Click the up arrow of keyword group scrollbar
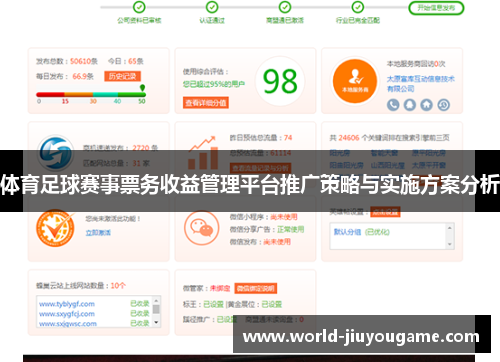 [x=449, y=228]
